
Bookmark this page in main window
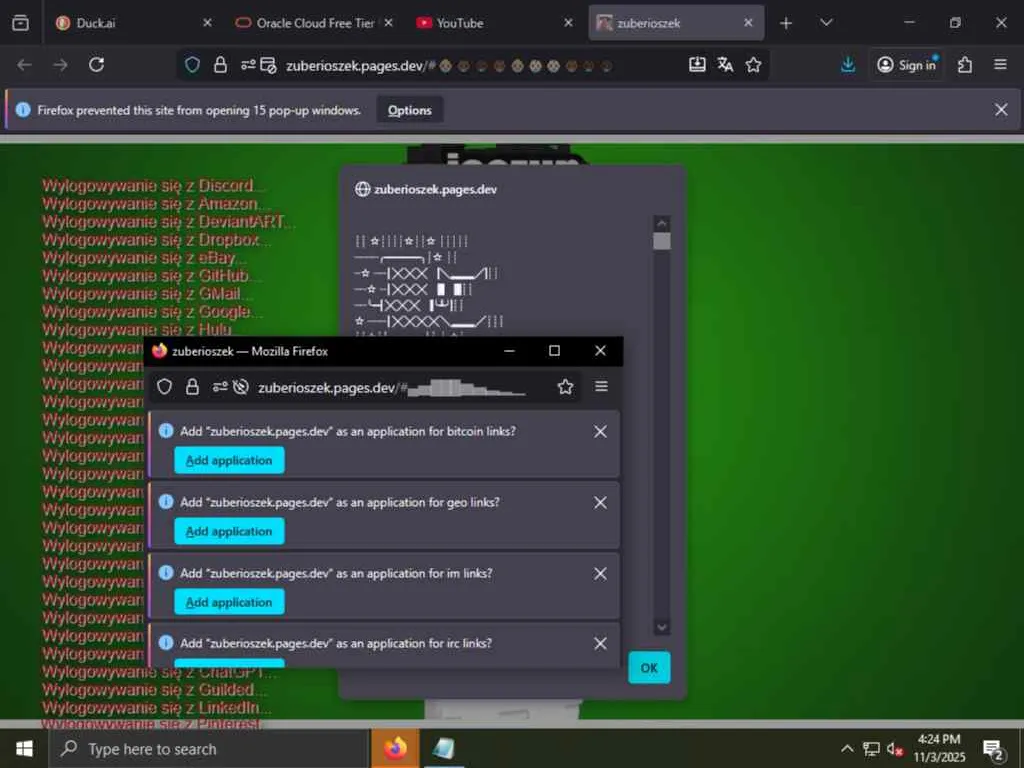tap(754, 65)
